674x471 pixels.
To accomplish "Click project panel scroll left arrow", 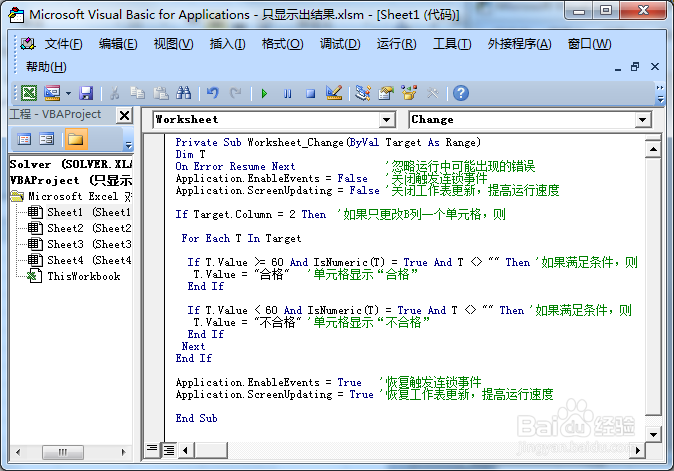I will click(x=18, y=452).
